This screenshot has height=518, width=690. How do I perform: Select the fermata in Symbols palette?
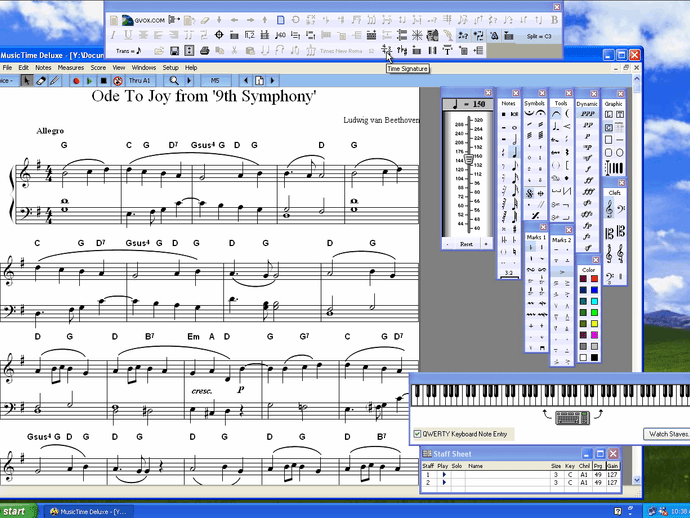coord(540,114)
